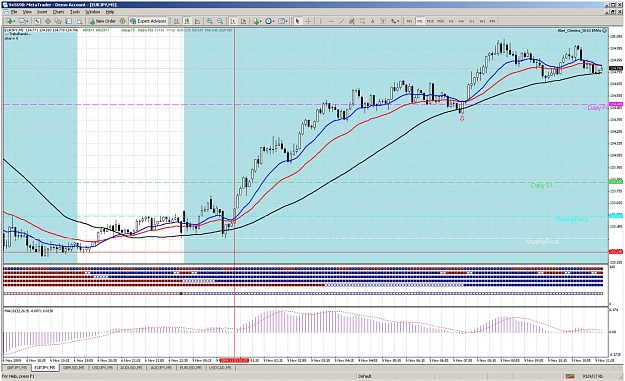Click the MonthlyPivot level label
This screenshot has width=625, height=381.
coord(542,242)
